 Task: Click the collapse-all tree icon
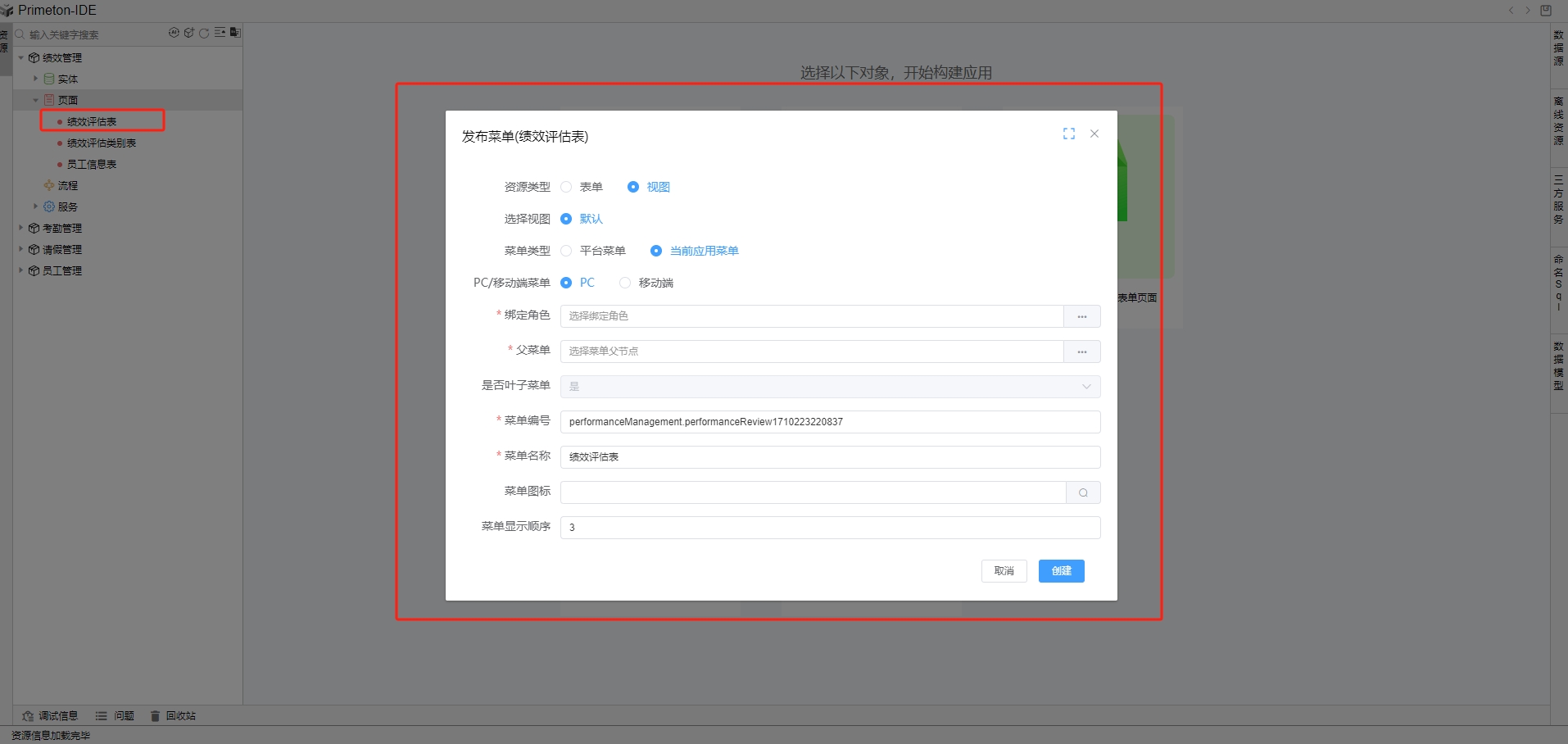[x=220, y=33]
